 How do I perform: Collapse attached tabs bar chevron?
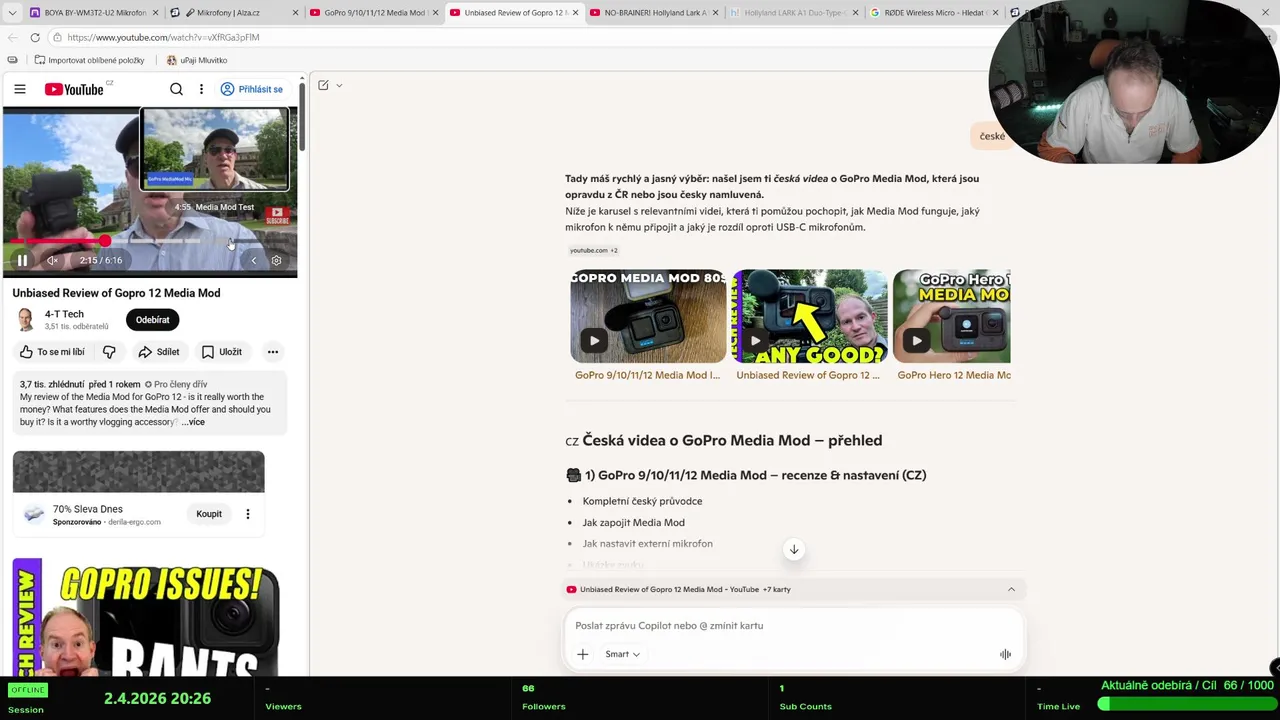click(x=1011, y=589)
